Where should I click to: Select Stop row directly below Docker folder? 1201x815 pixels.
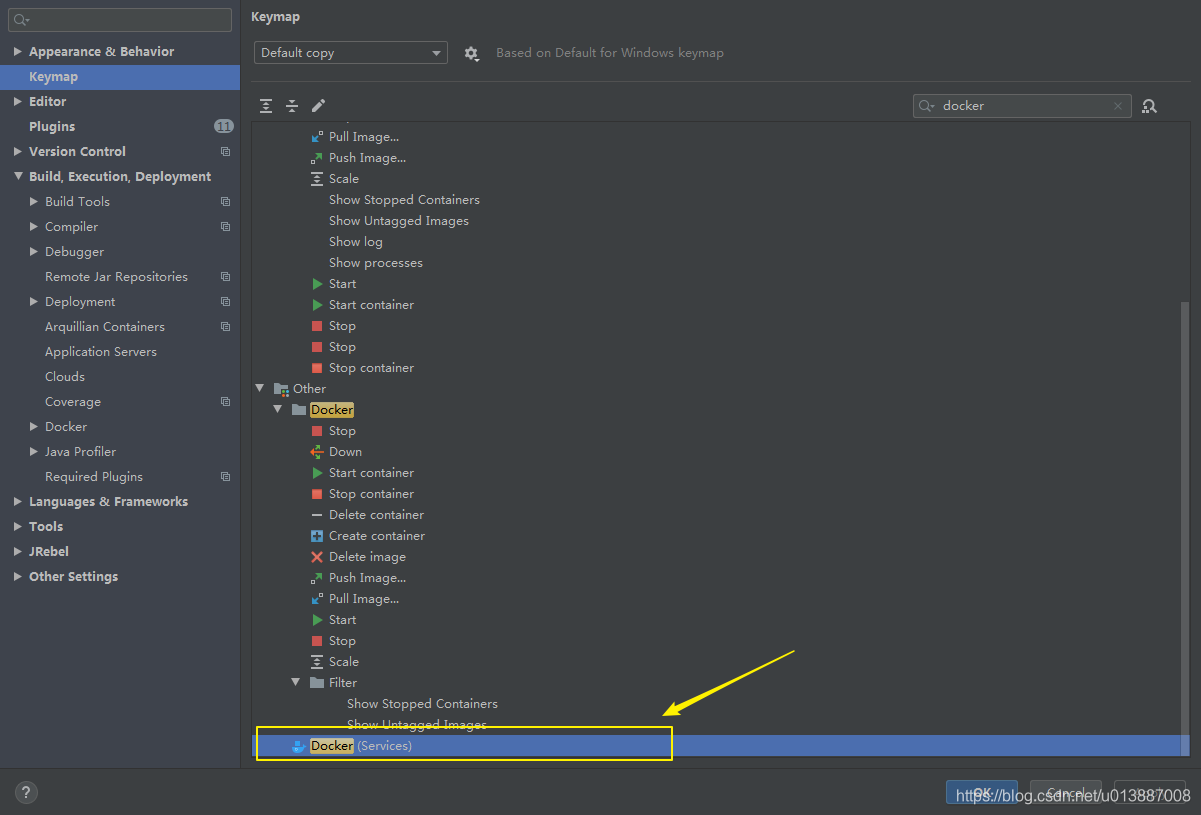[342, 431]
